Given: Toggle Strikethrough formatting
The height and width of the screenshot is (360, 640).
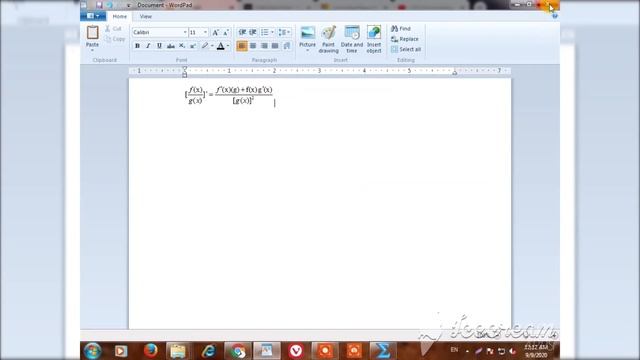Looking at the screenshot, I should click(x=171, y=46).
